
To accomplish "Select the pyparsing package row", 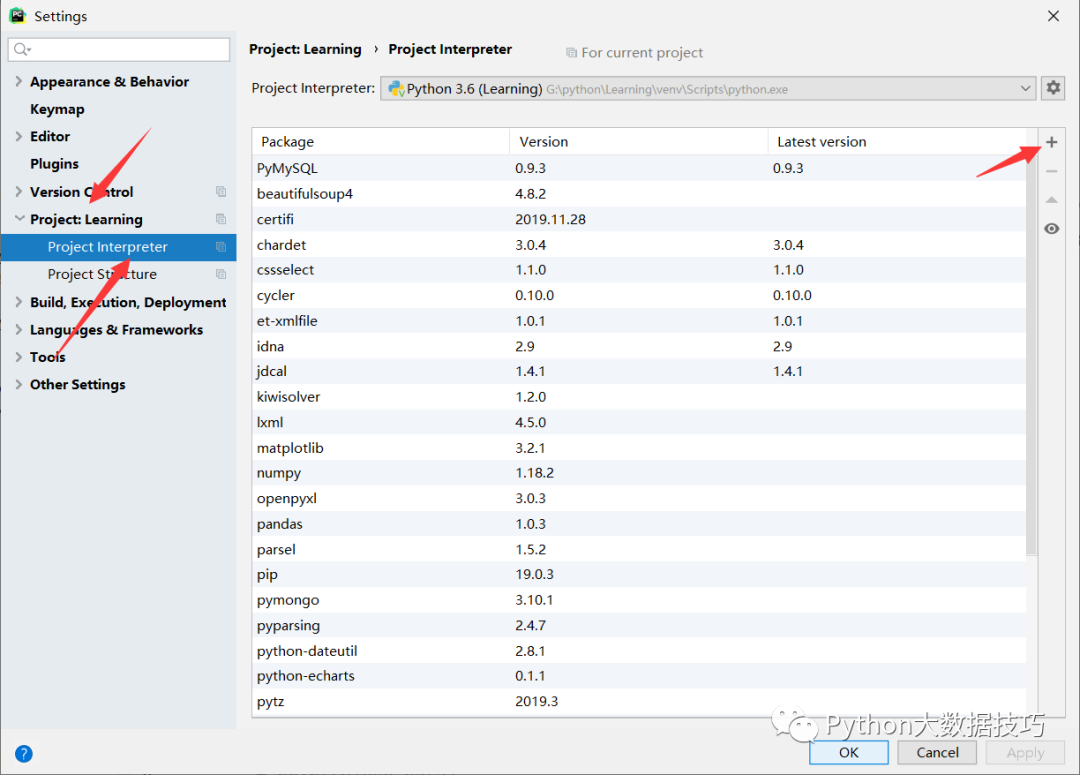I will click(639, 626).
